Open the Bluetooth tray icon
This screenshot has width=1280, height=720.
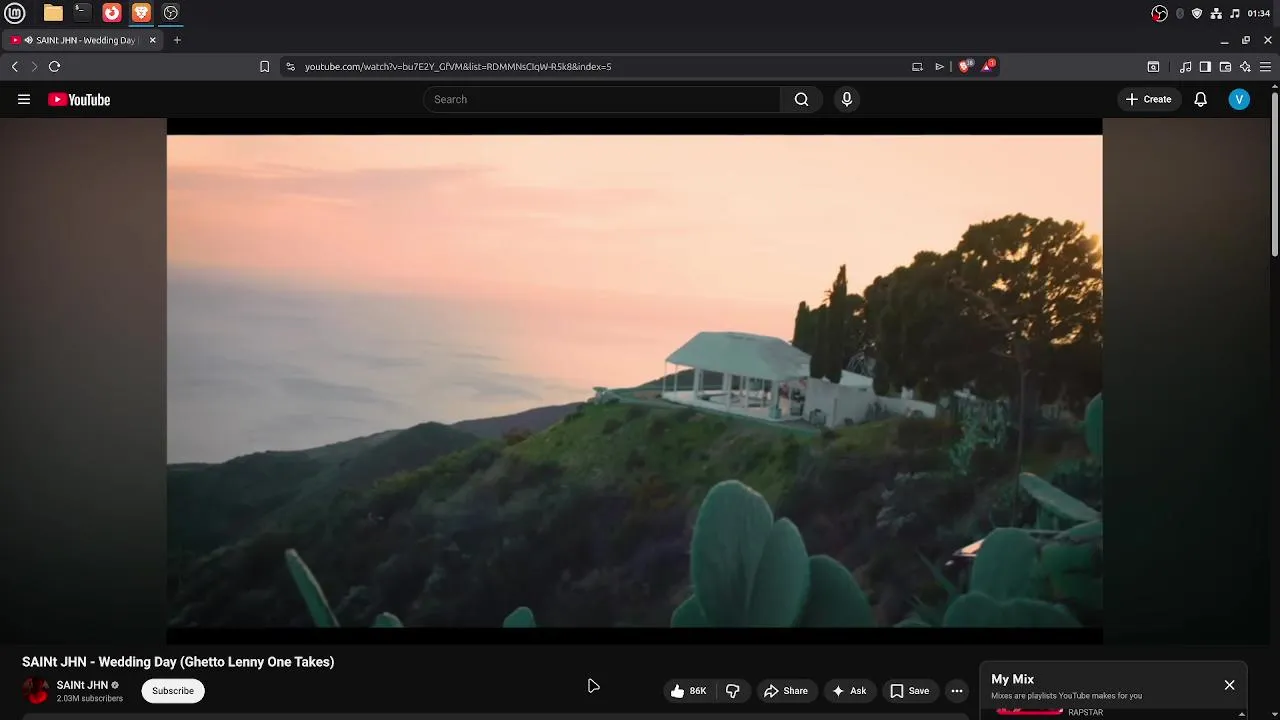tap(1180, 13)
